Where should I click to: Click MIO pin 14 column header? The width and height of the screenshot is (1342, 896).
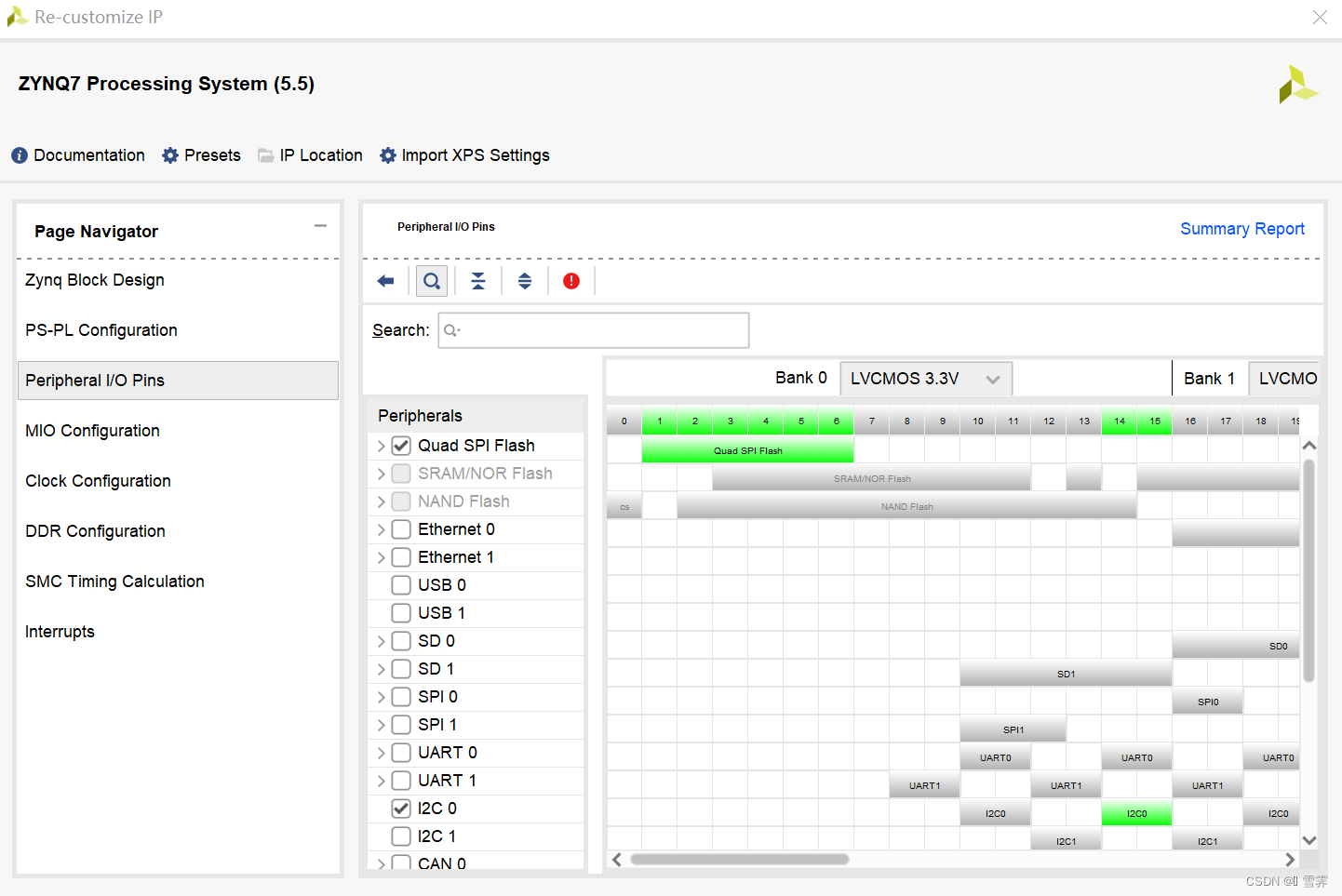pos(1120,421)
